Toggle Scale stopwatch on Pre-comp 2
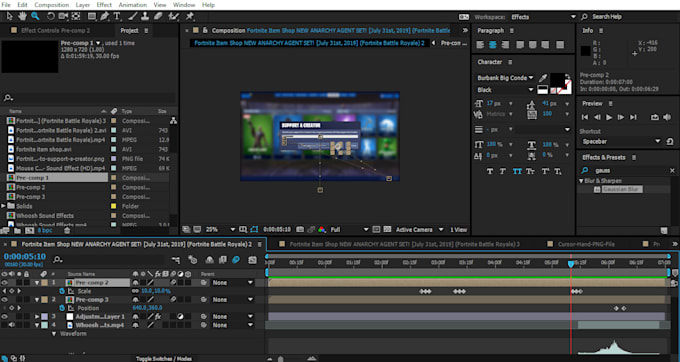This screenshot has height=362, width=680. (62, 291)
